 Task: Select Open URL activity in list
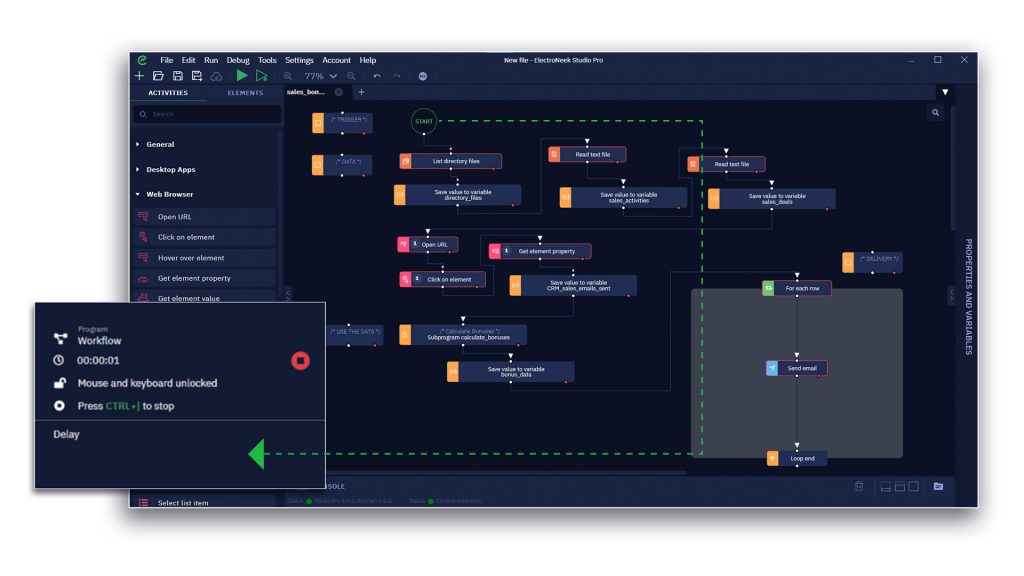(x=204, y=217)
